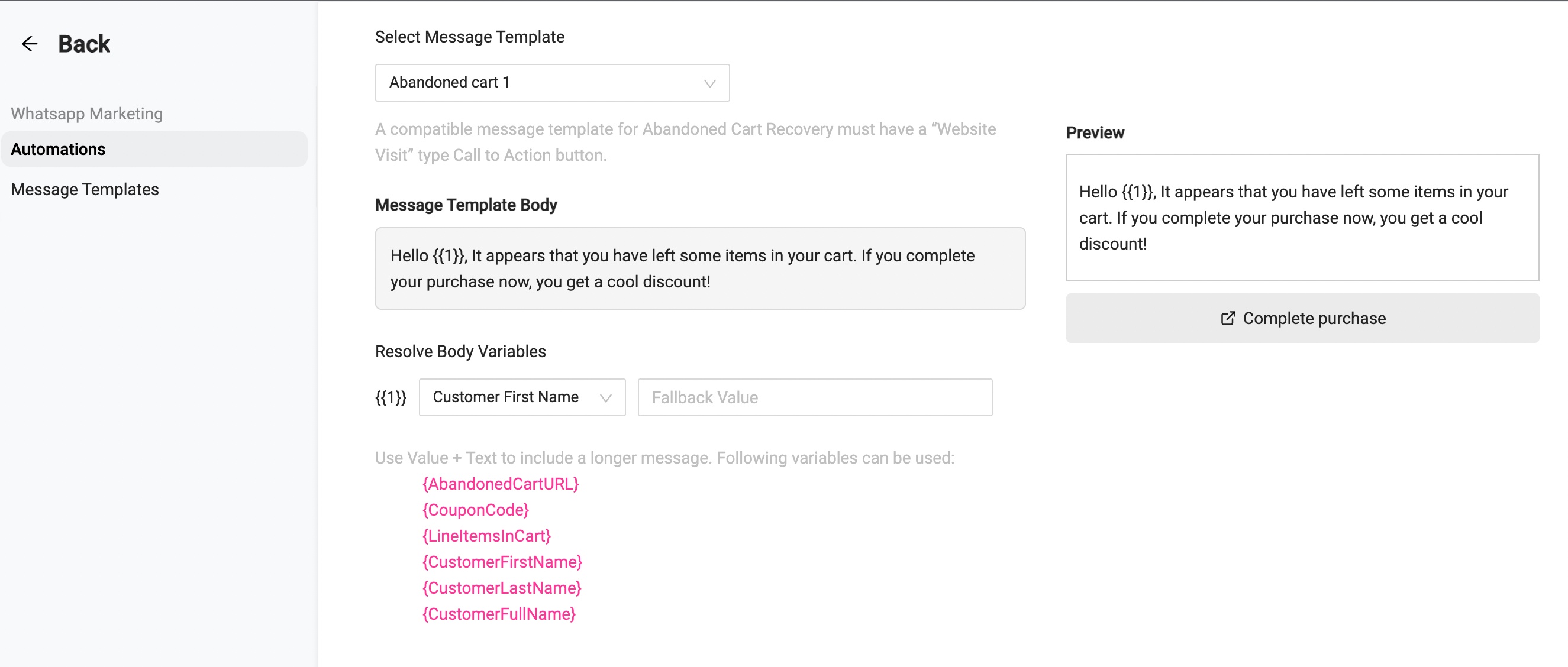Click the {CustomerFullName} variable
This screenshot has width=1568, height=667.
(x=499, y=614)
